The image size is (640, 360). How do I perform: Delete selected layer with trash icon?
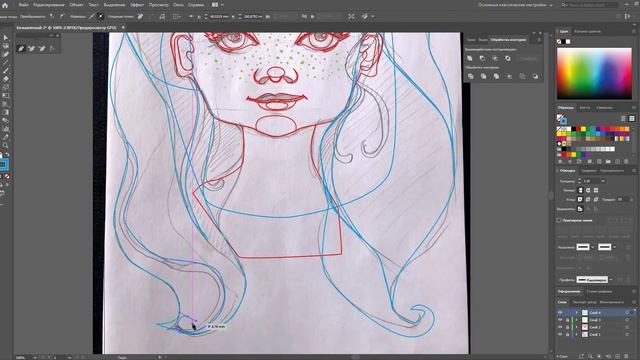click(627, 356)
